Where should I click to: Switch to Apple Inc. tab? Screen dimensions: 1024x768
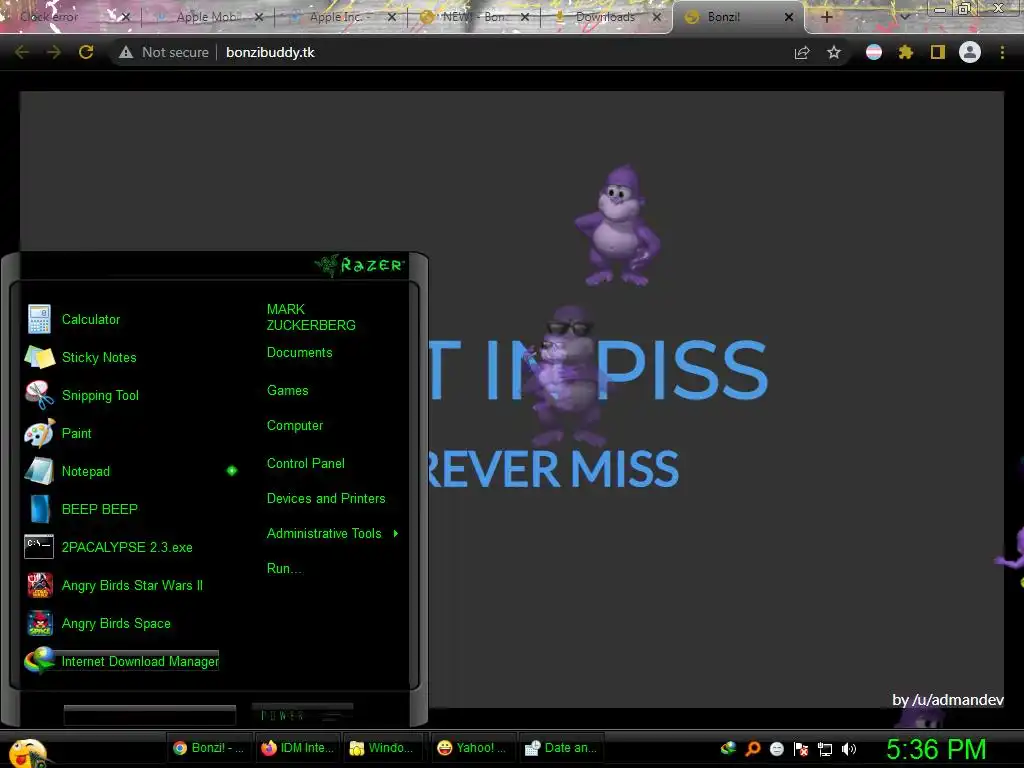click(340, 17)
